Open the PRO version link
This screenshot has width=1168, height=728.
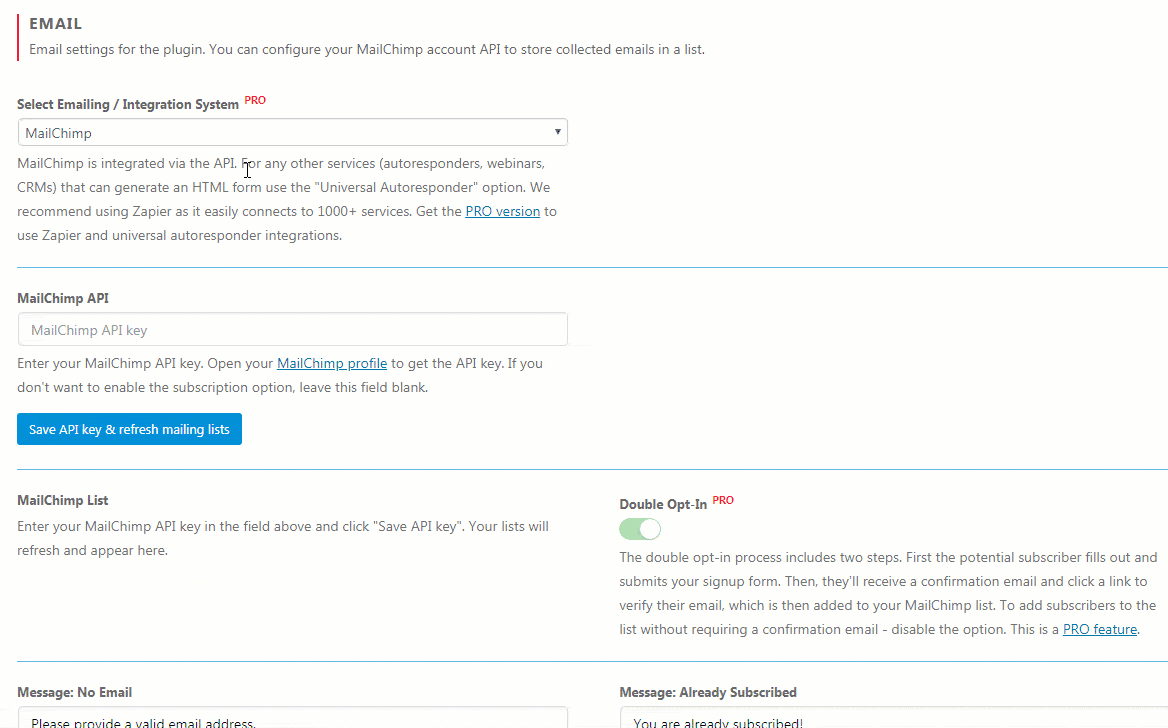pyautogui.click(x=503, y=211)
